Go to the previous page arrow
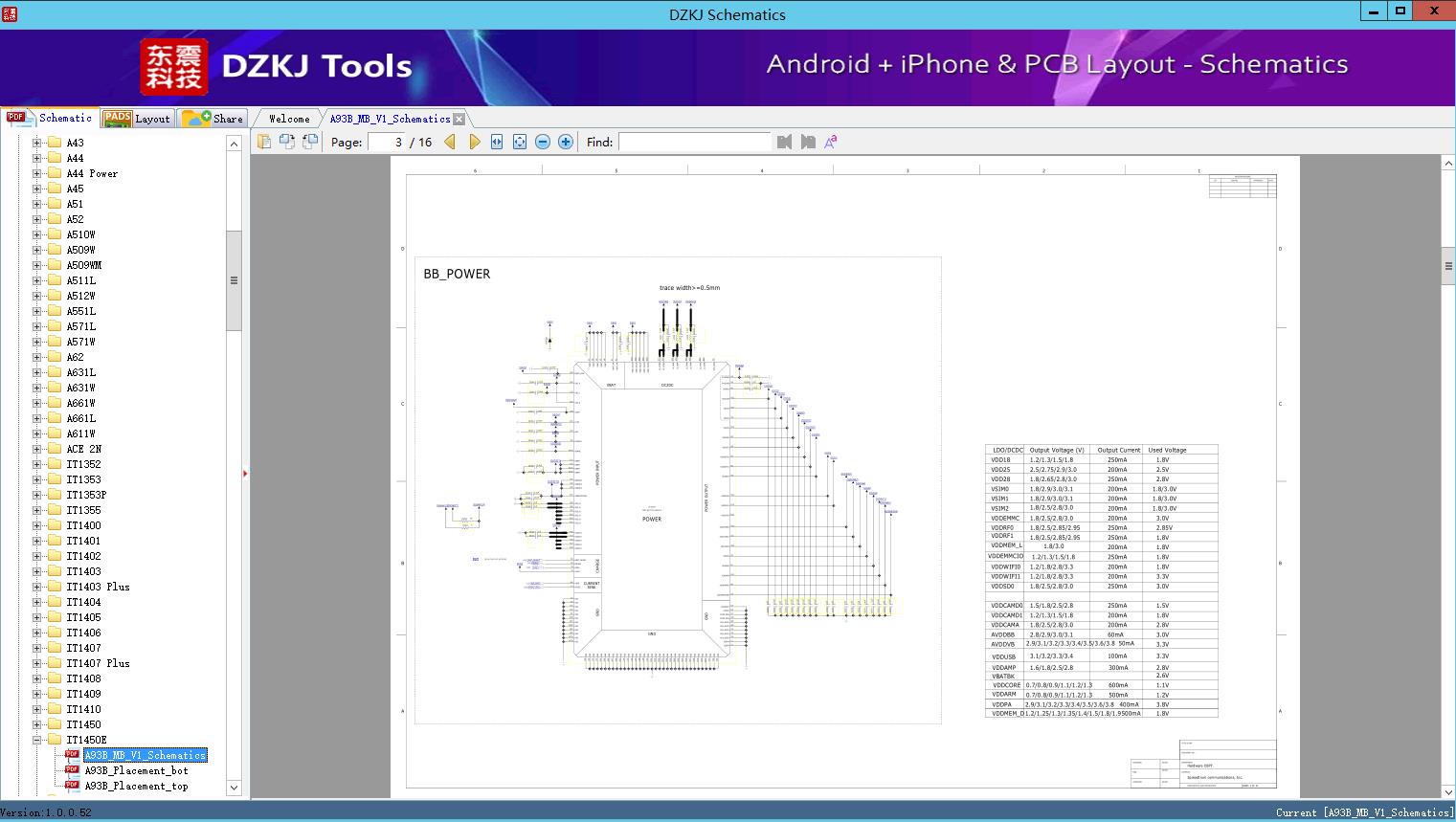This screenshot has height=822, width=1456. pyautogui.click(x=450, y=142)
